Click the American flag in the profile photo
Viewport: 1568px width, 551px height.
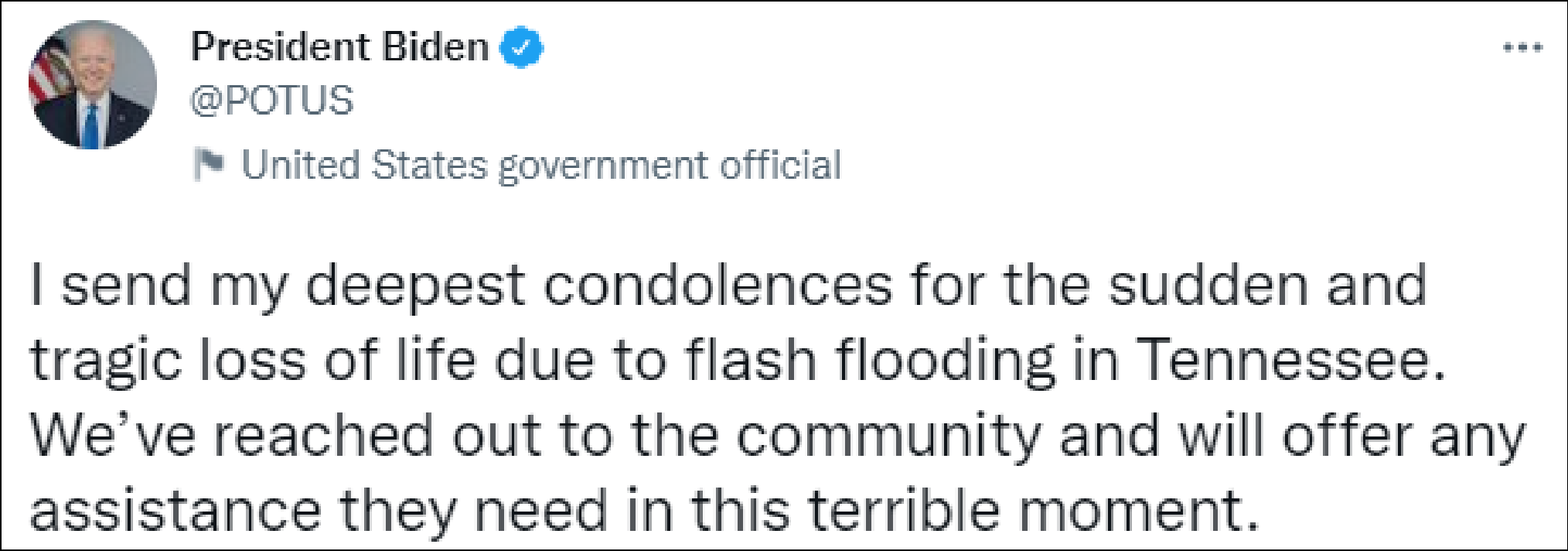[x=46, y=74]
